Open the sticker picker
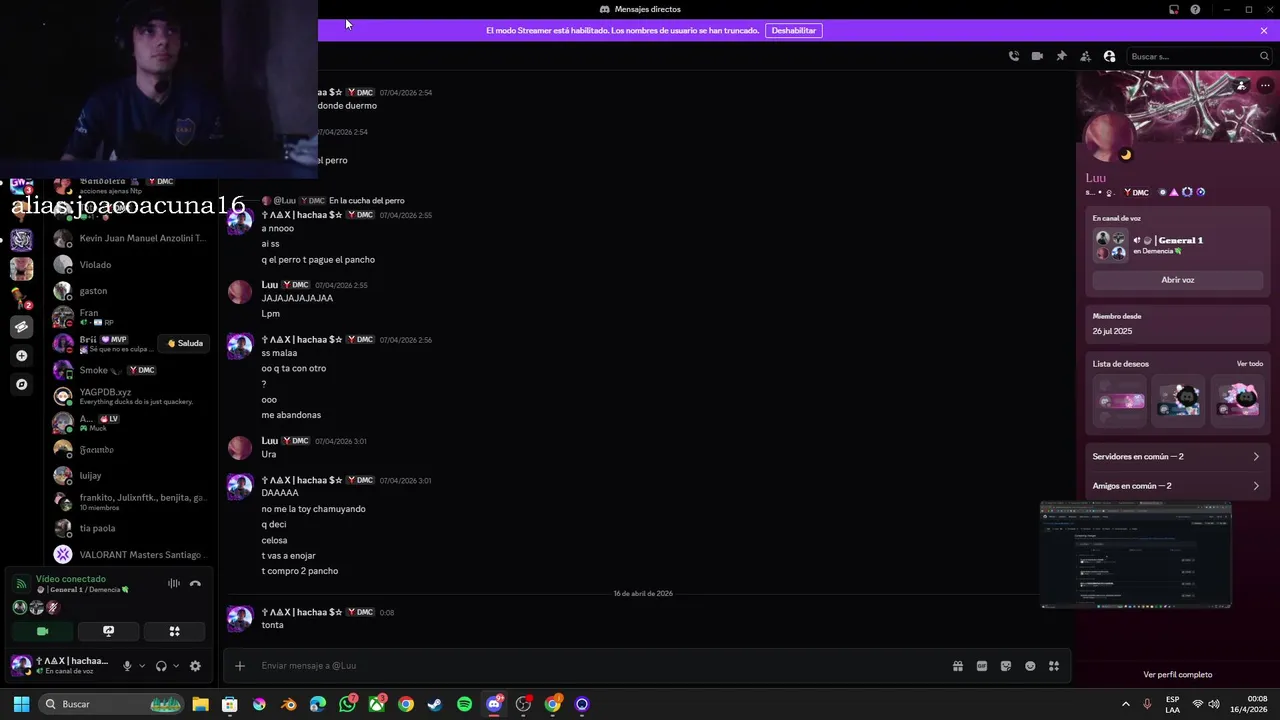1280x720 pixels. [1006, 666]
